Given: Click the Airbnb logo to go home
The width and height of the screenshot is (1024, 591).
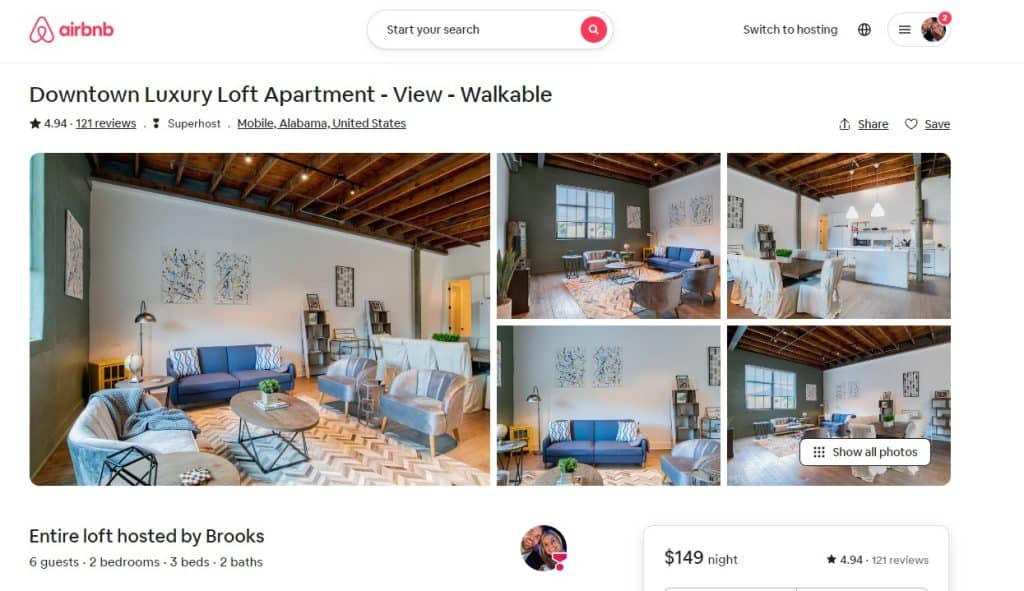Looking at the screenshot, I should click(x=71, y=29).
